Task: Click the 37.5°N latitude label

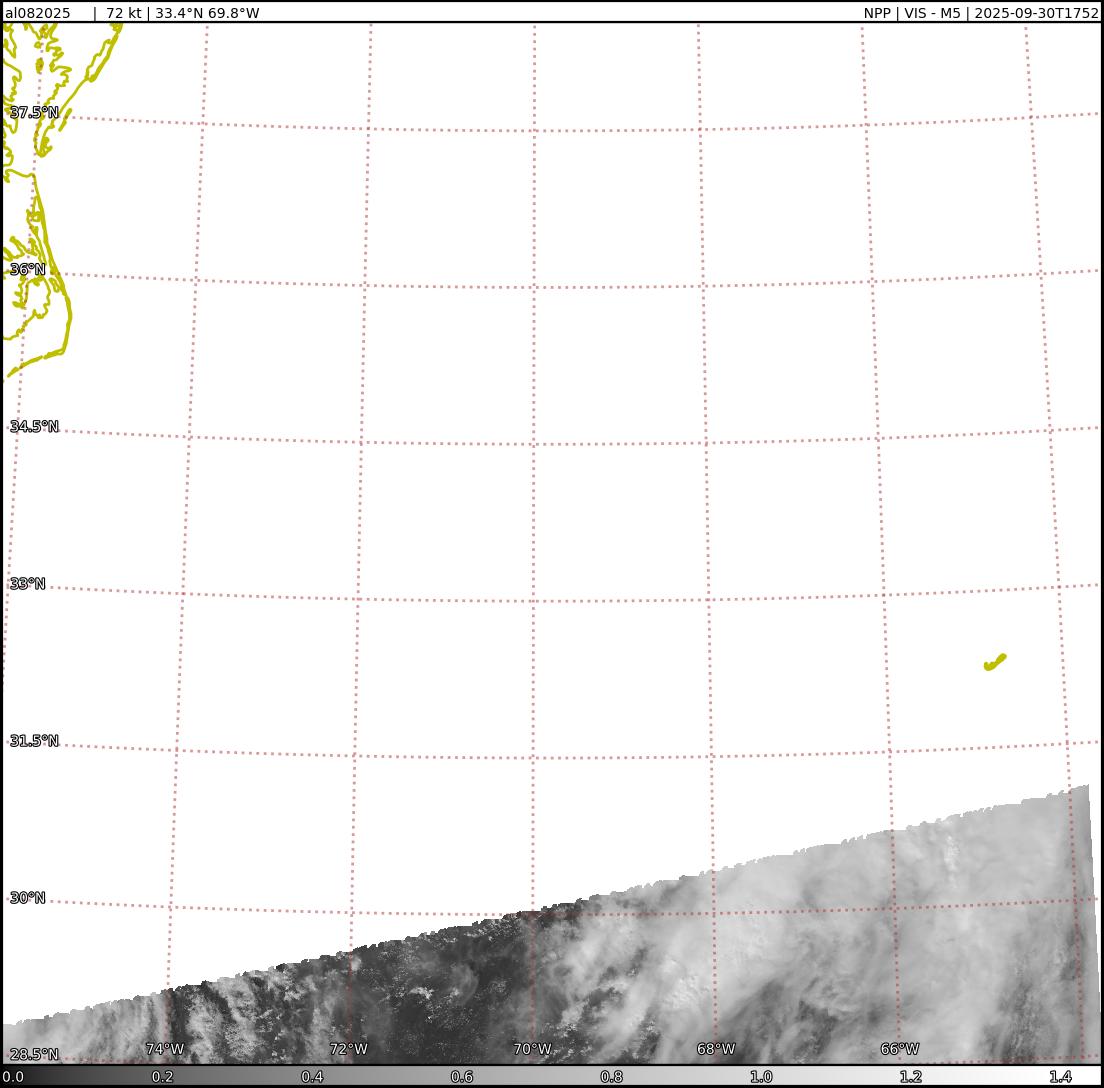Action: (x=34, y=113)
